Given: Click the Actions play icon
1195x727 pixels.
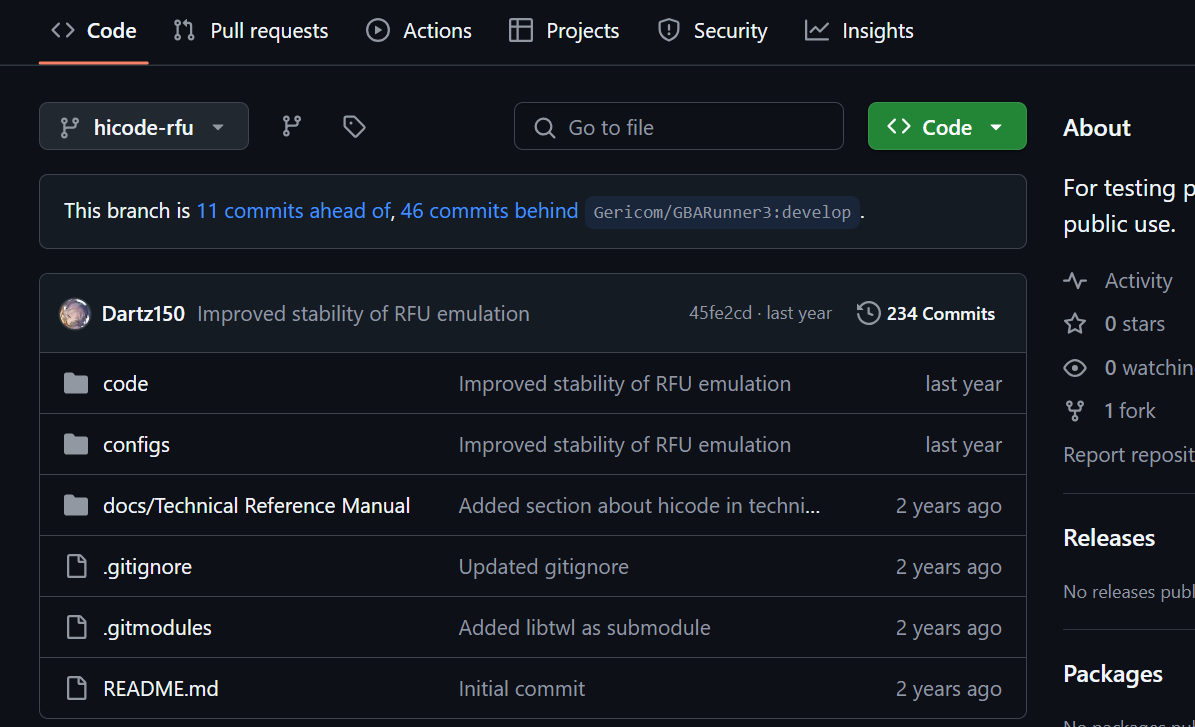Looking at the screenshot, I should (377, 30).
